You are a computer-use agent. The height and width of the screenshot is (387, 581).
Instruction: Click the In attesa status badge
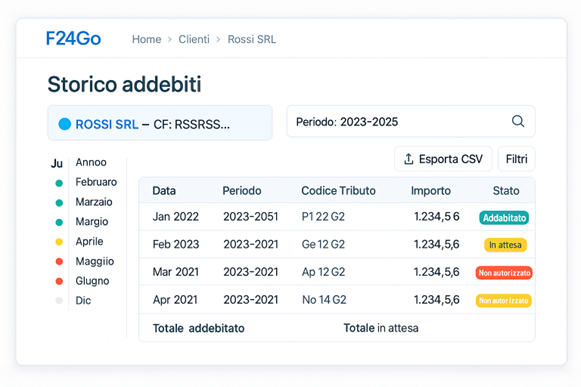pos(505,245)
